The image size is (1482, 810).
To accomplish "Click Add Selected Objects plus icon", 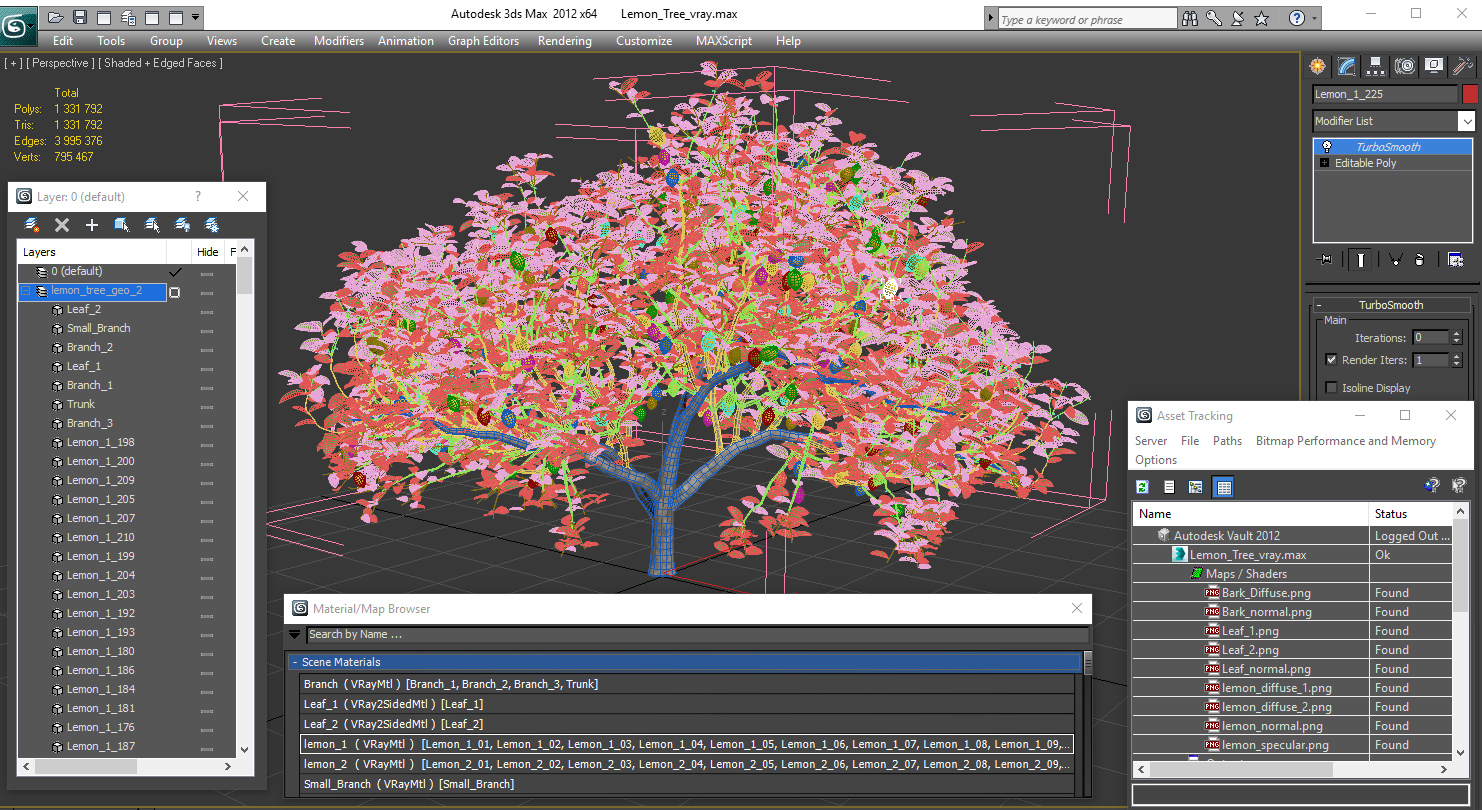I will 92,225.
